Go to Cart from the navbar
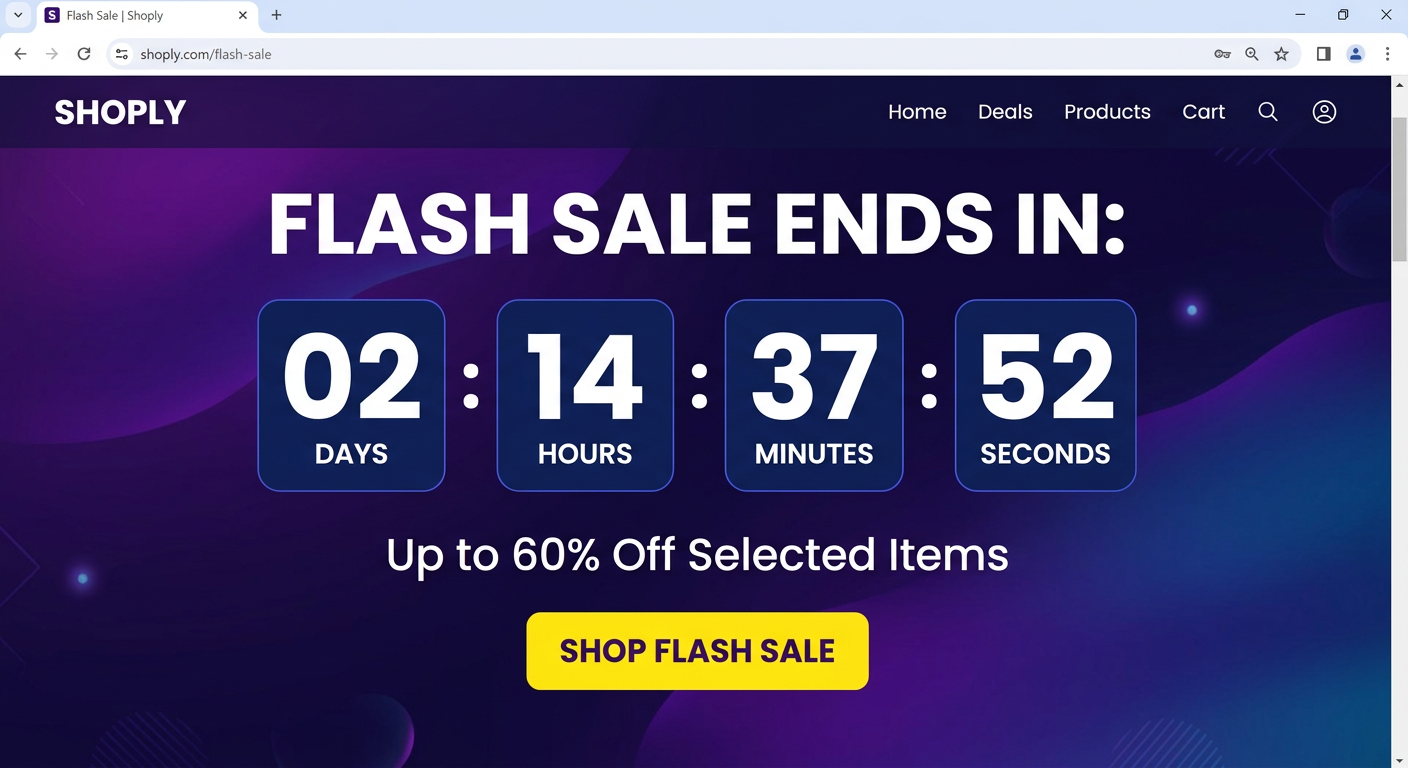The width and height of the screenshot is (1408, 768). (1204, 111)
